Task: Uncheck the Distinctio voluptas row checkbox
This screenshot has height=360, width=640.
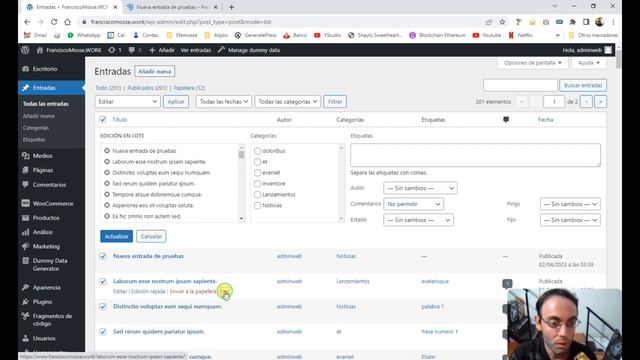Action: pyautogui.click(x=102, y=307)
